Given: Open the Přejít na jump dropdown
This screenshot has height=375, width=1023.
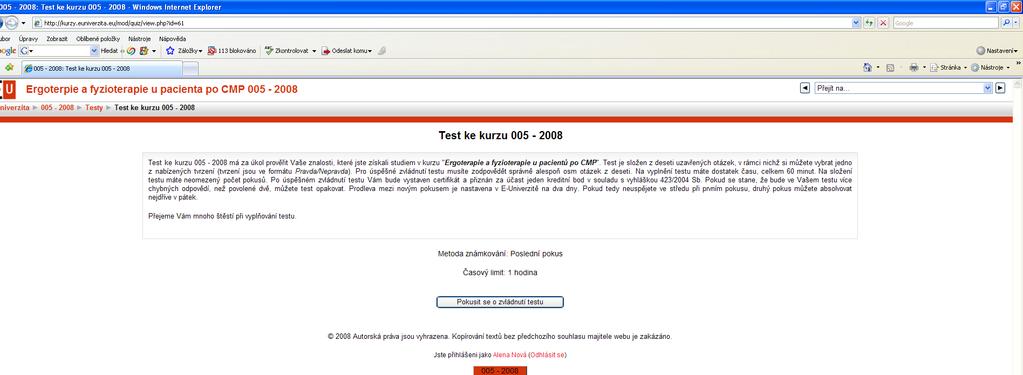Looking at the screenshot, I should (903, 88).
